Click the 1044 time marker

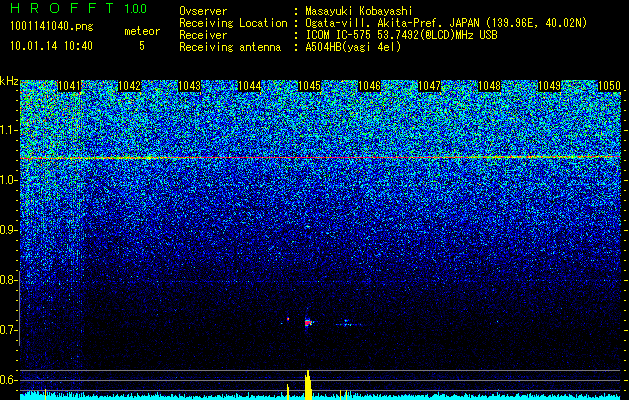(x=250, y=86)
